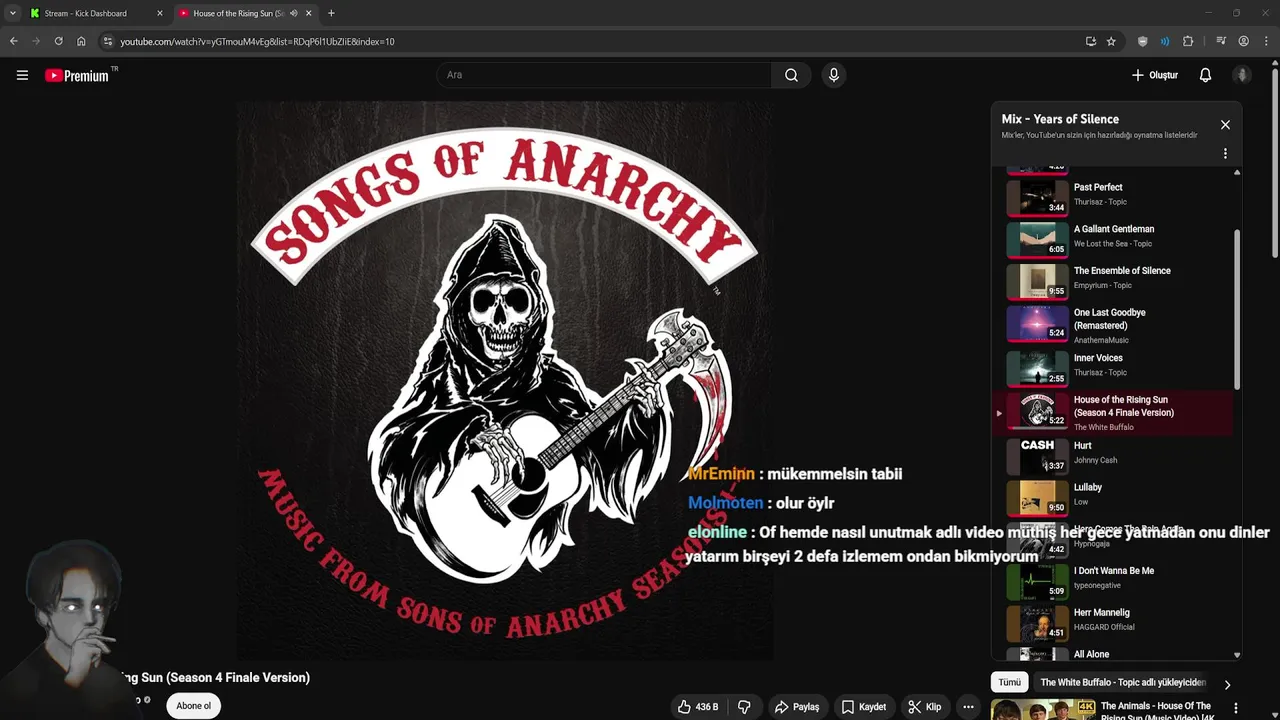Screen dimensions: 1280x720
Task: Open the media controls toolbar icon
Action: tap(1221, 41)
